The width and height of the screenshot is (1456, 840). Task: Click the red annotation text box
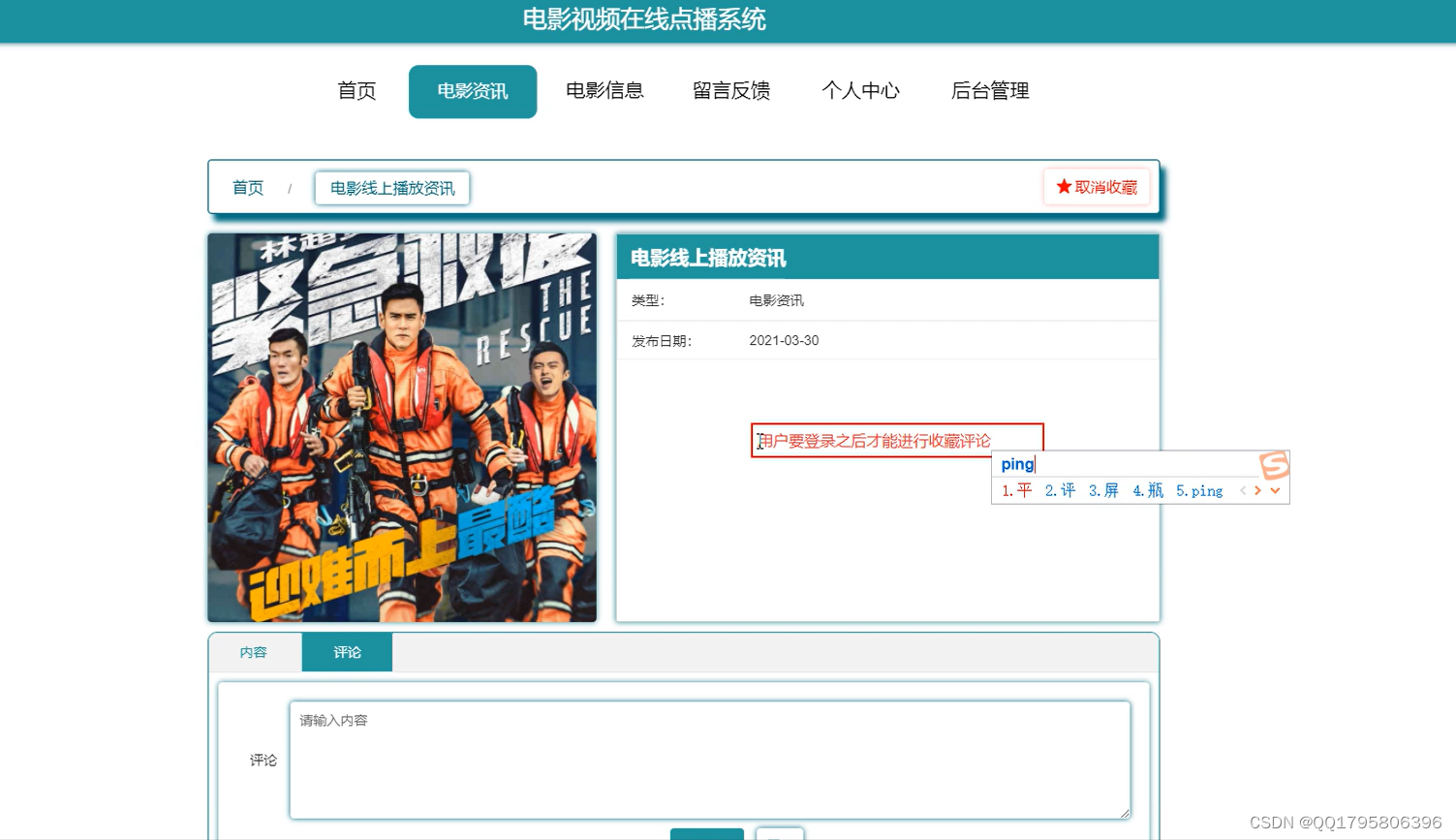[x=897, y=441]
